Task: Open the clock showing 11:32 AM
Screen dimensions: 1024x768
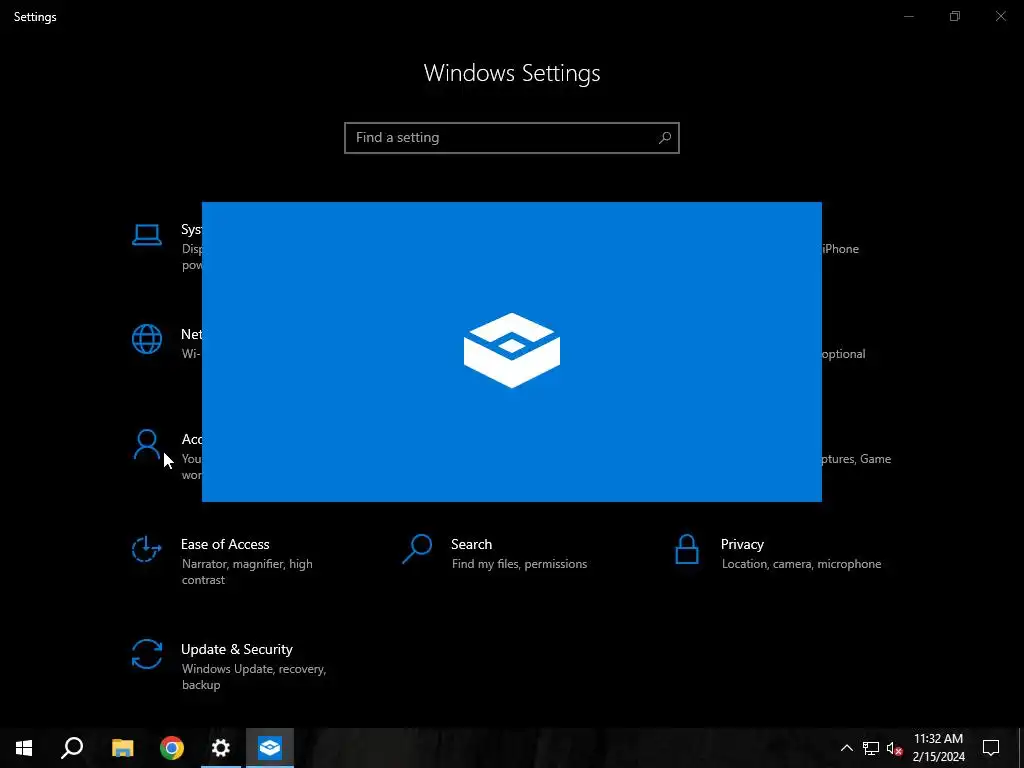Action: [x=938, y=748]
